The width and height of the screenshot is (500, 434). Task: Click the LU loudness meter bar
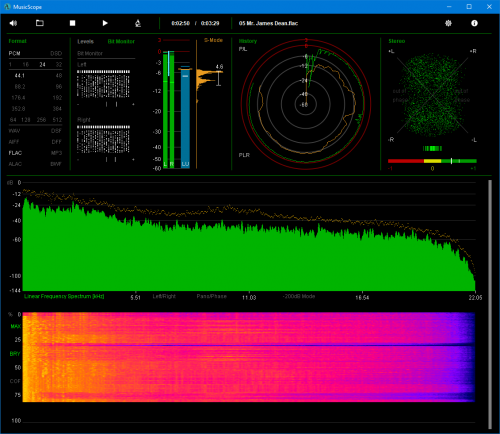(185, 117)
